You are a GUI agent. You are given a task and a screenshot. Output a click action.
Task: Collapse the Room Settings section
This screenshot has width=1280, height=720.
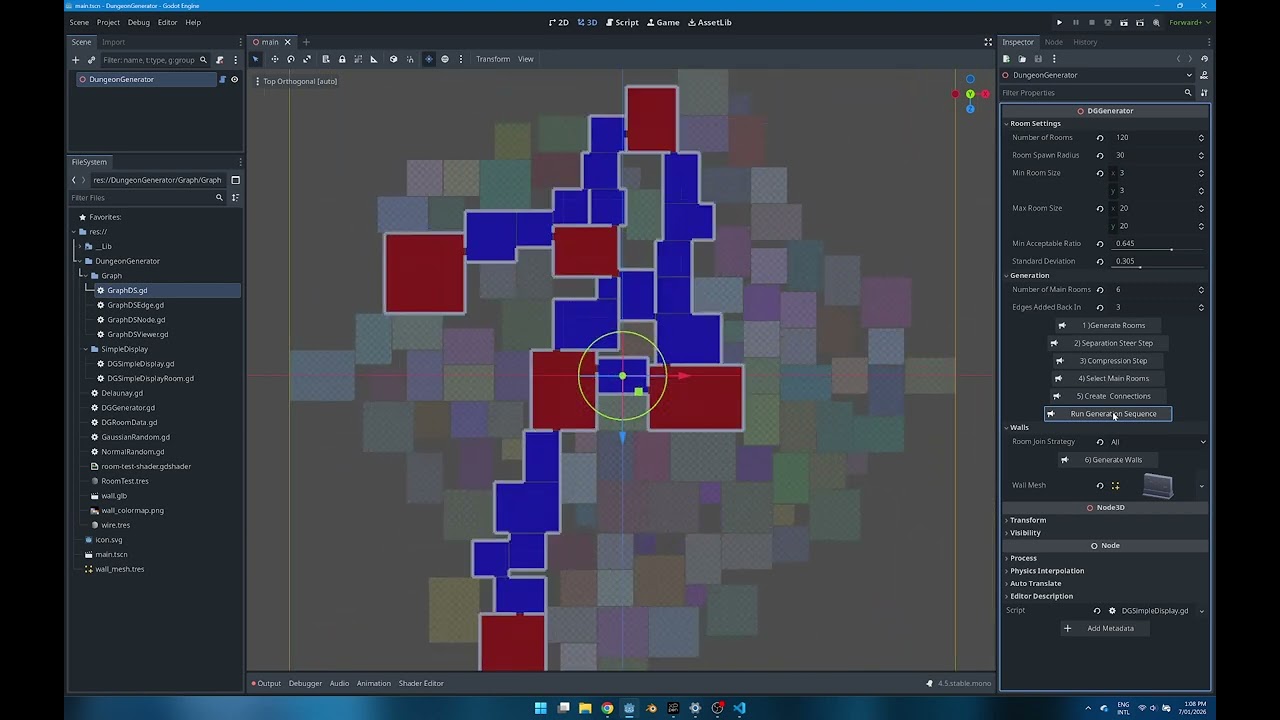point(1035,123)
